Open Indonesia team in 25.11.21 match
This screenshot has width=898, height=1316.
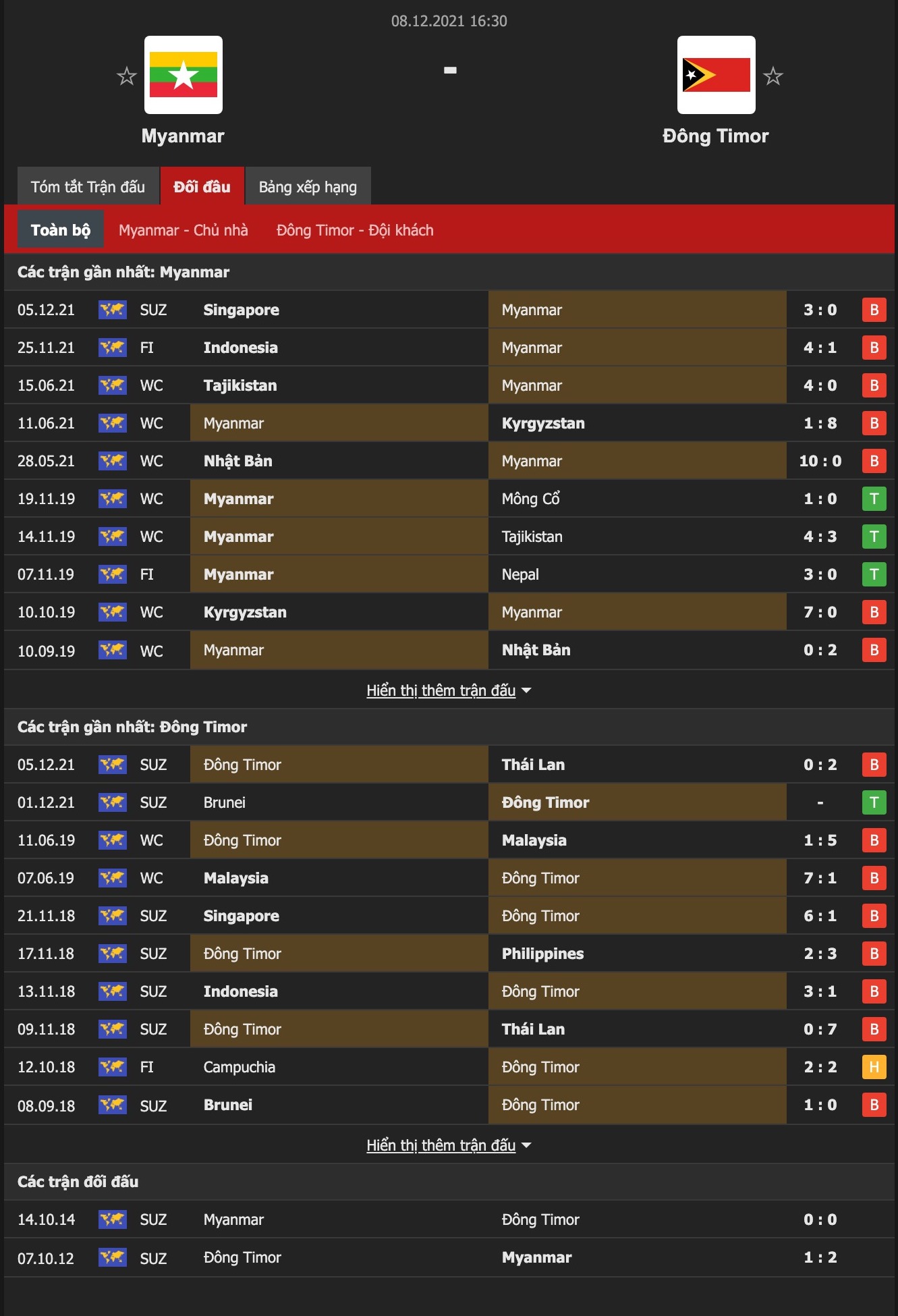coord(241,348)
